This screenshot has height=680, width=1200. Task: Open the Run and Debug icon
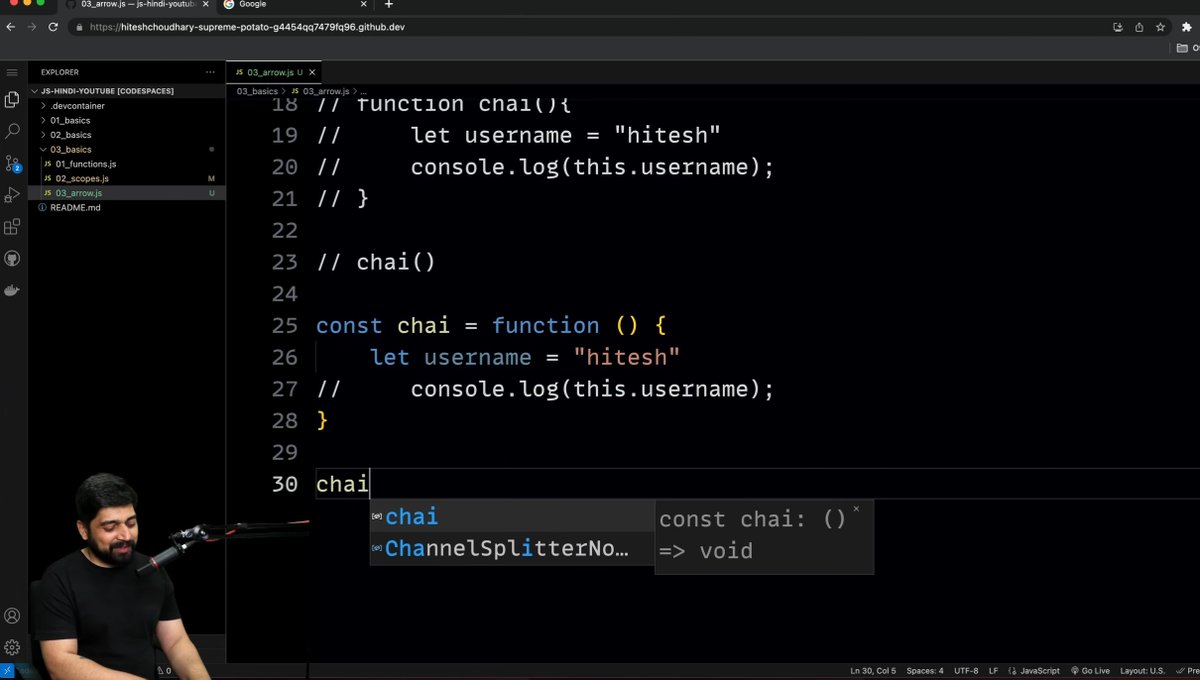coord(12,195)
